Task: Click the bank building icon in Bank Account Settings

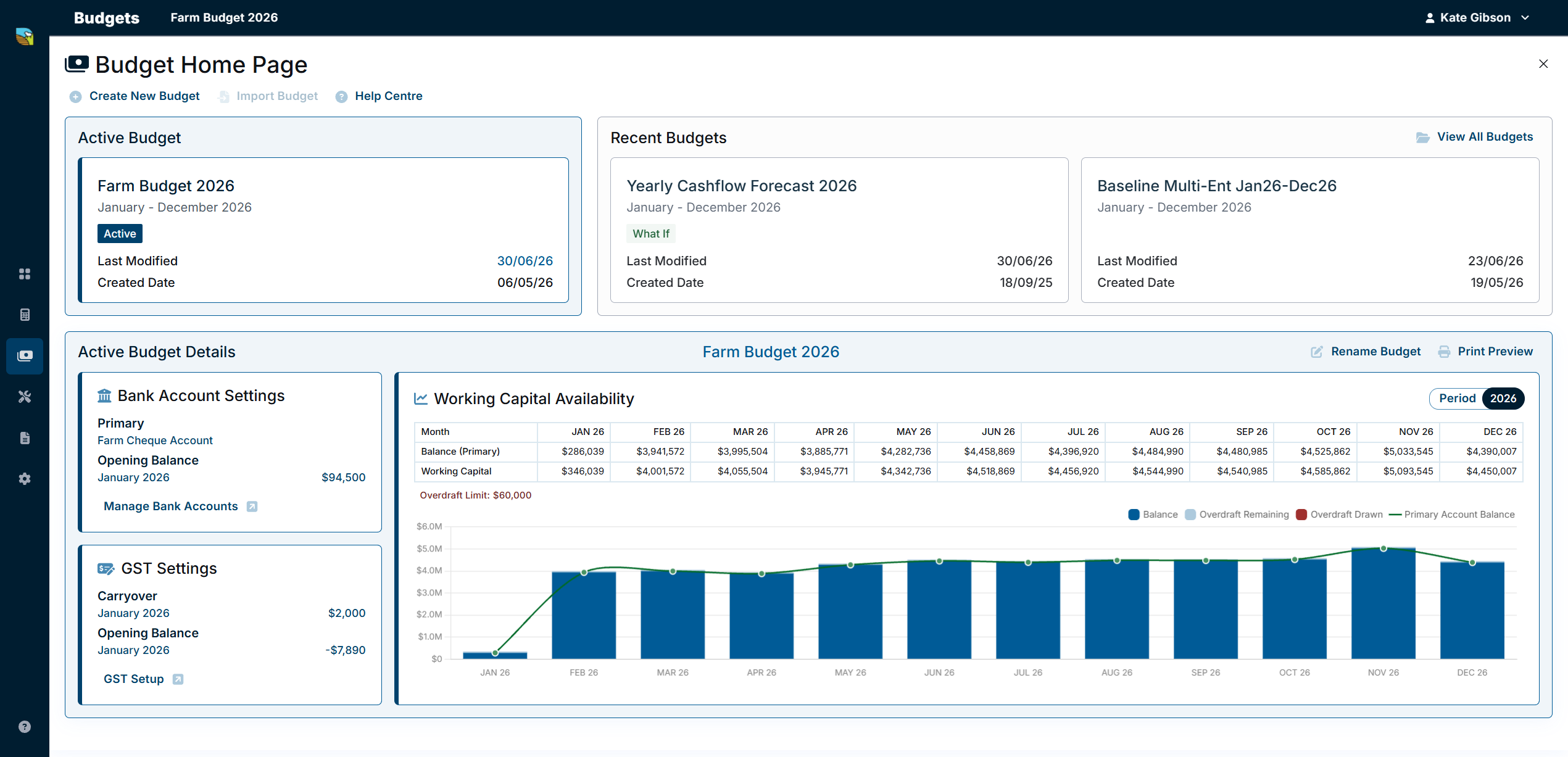Action: click(x=104, y=395)
